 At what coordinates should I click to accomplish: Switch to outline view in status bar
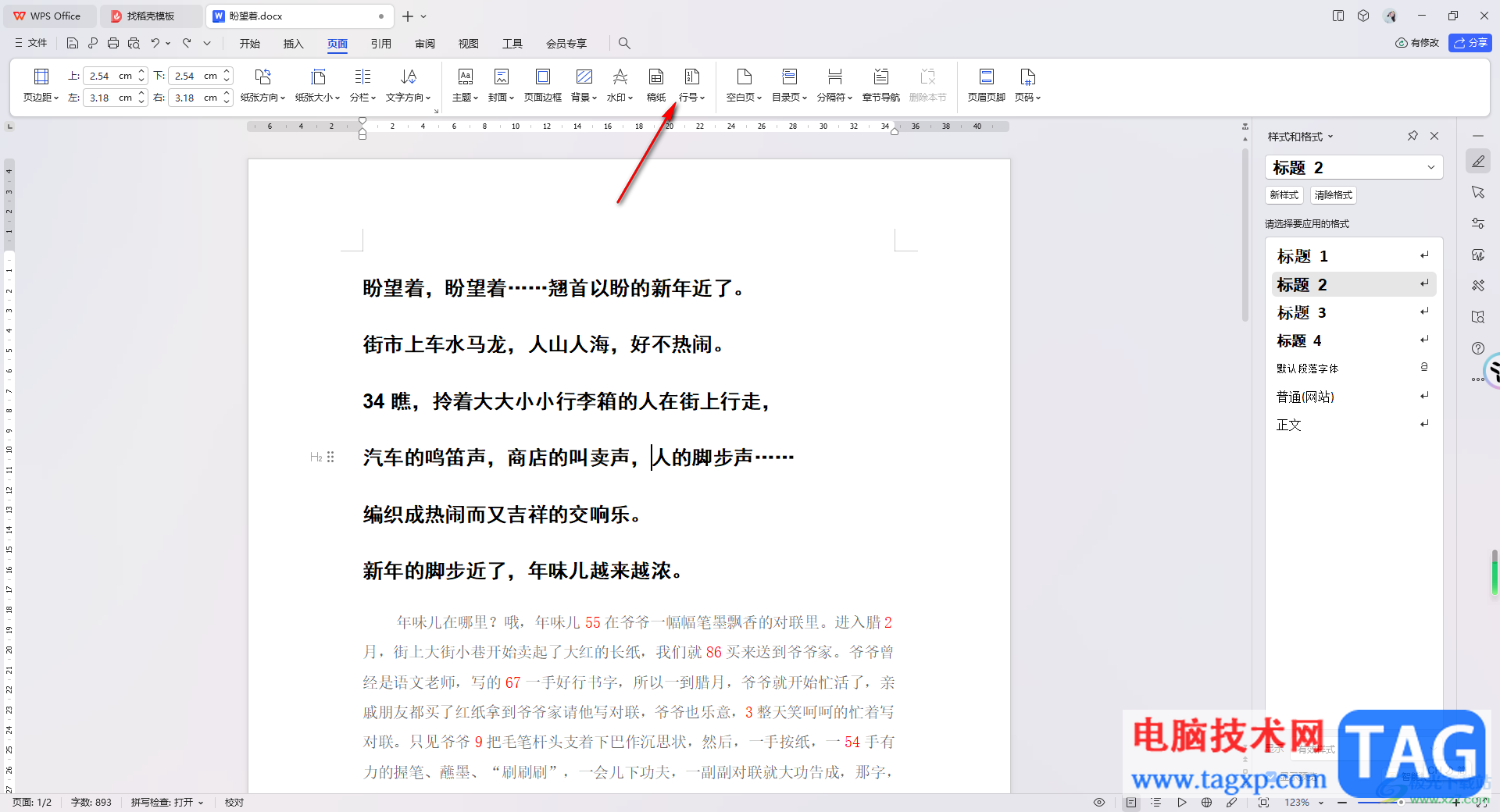point(1156,802)
